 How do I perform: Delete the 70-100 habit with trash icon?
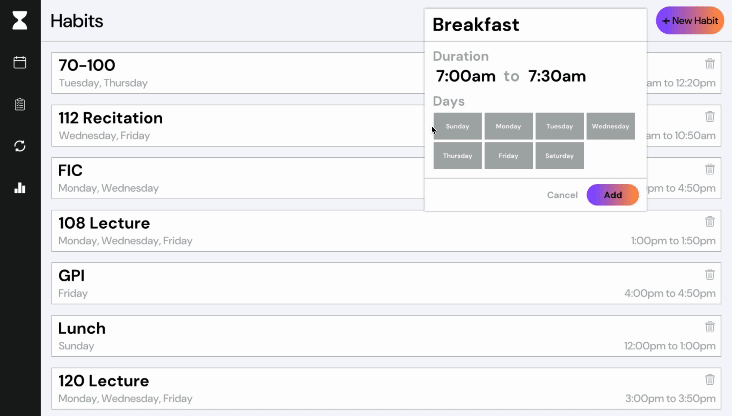coord(710,63)
